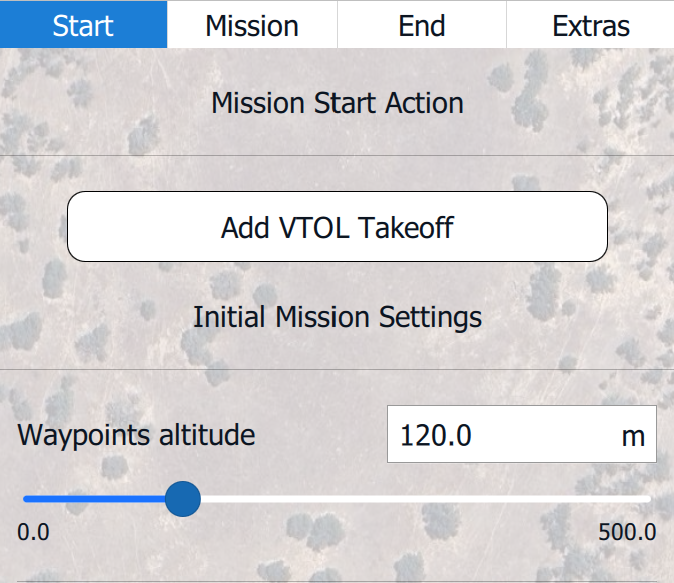
Task: Click the unfilled slider track right of the handle
Action: point(420,498)
